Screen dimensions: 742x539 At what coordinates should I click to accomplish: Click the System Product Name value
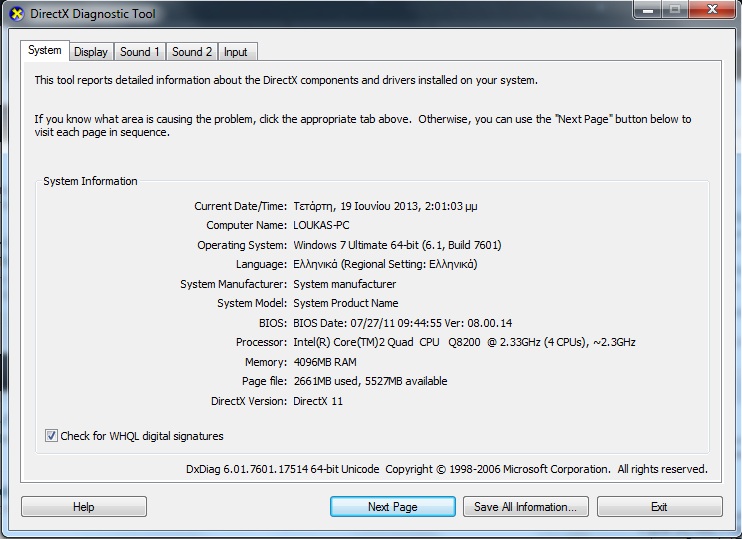tap(346, 303)
